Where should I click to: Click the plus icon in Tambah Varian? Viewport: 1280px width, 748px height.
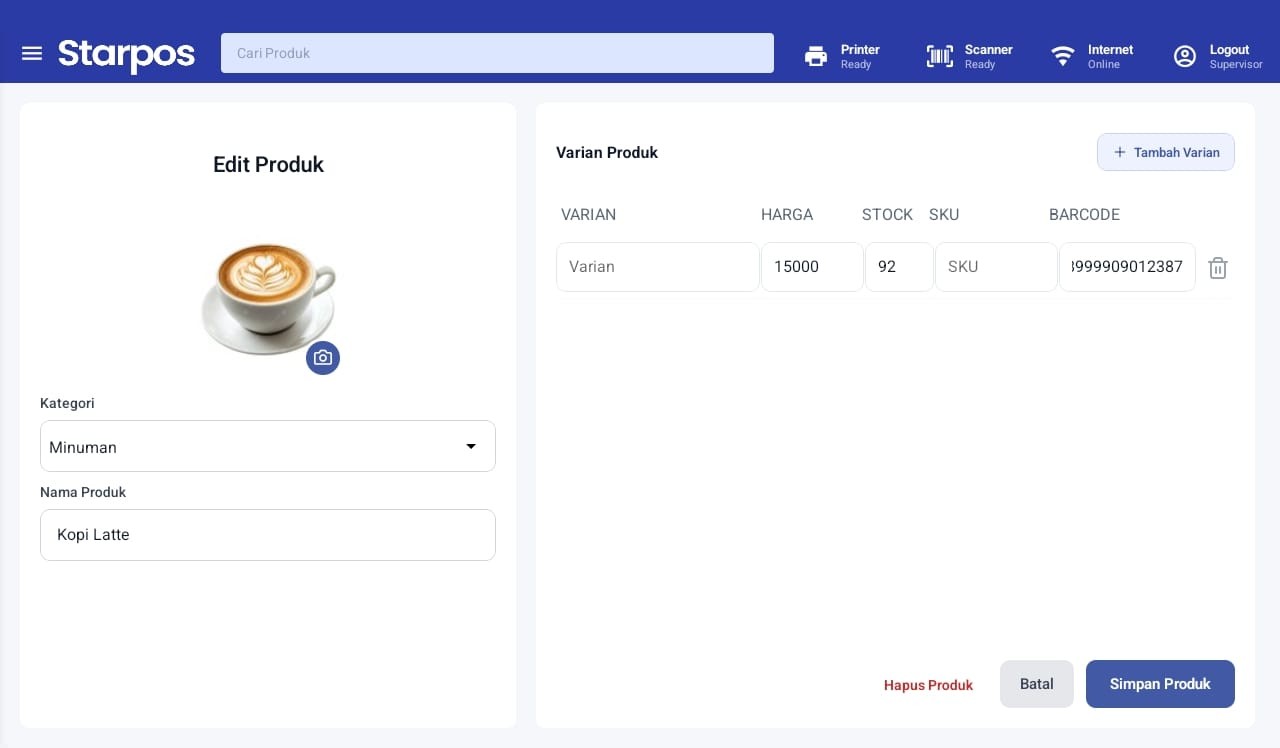point(1120,153)
